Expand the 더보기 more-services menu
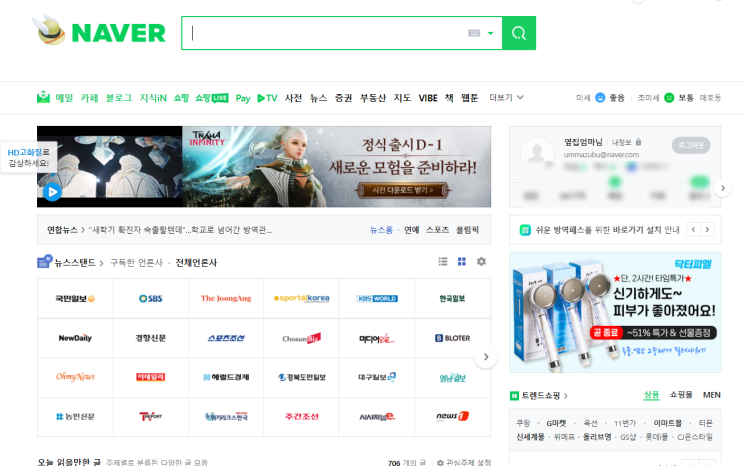743x466 pixels. coord(506,97)
